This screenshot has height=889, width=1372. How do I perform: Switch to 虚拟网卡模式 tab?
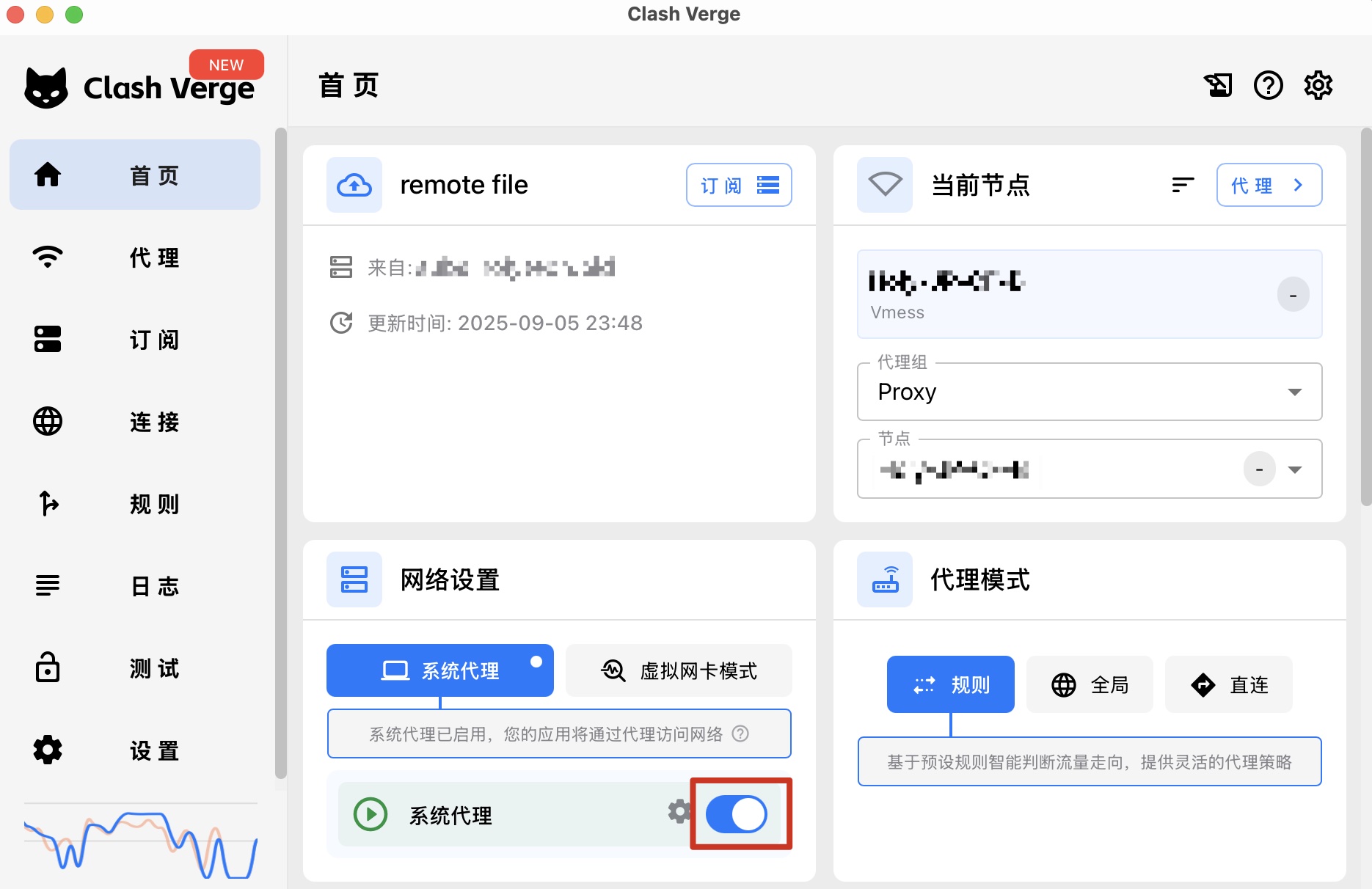point(679,670)
